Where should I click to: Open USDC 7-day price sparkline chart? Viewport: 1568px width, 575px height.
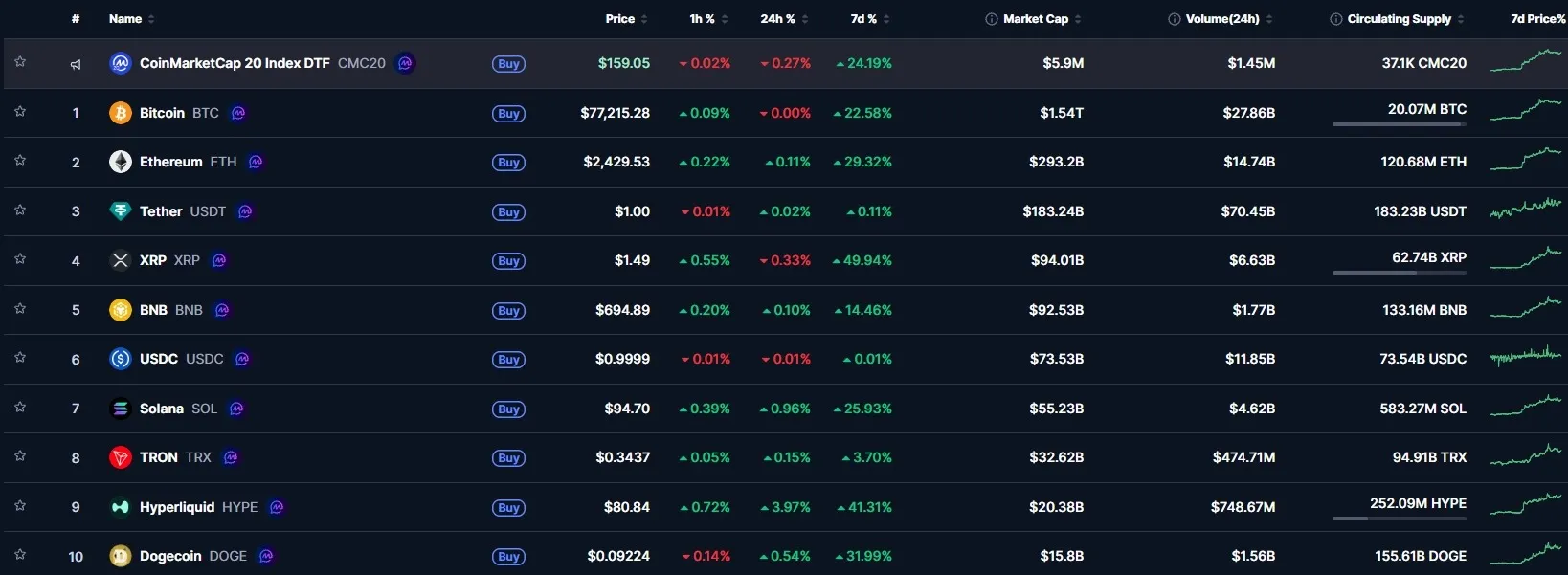tap(1526, 357)
